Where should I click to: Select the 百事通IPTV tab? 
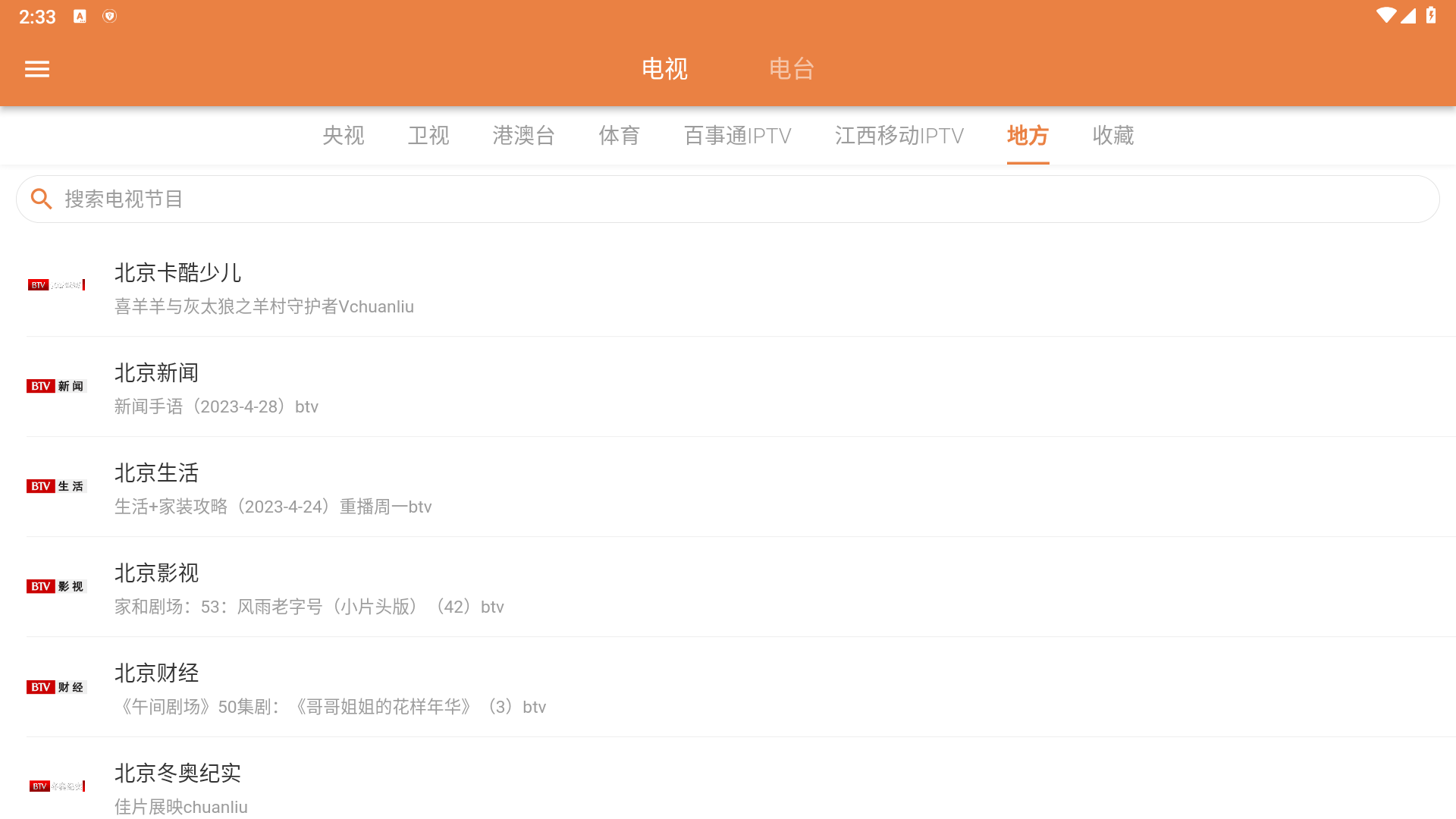737,136
